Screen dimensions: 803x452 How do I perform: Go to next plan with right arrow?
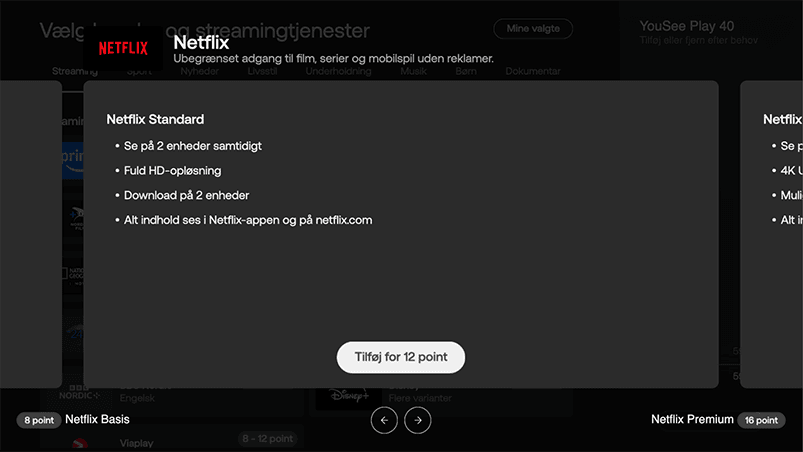click(418, 421)
